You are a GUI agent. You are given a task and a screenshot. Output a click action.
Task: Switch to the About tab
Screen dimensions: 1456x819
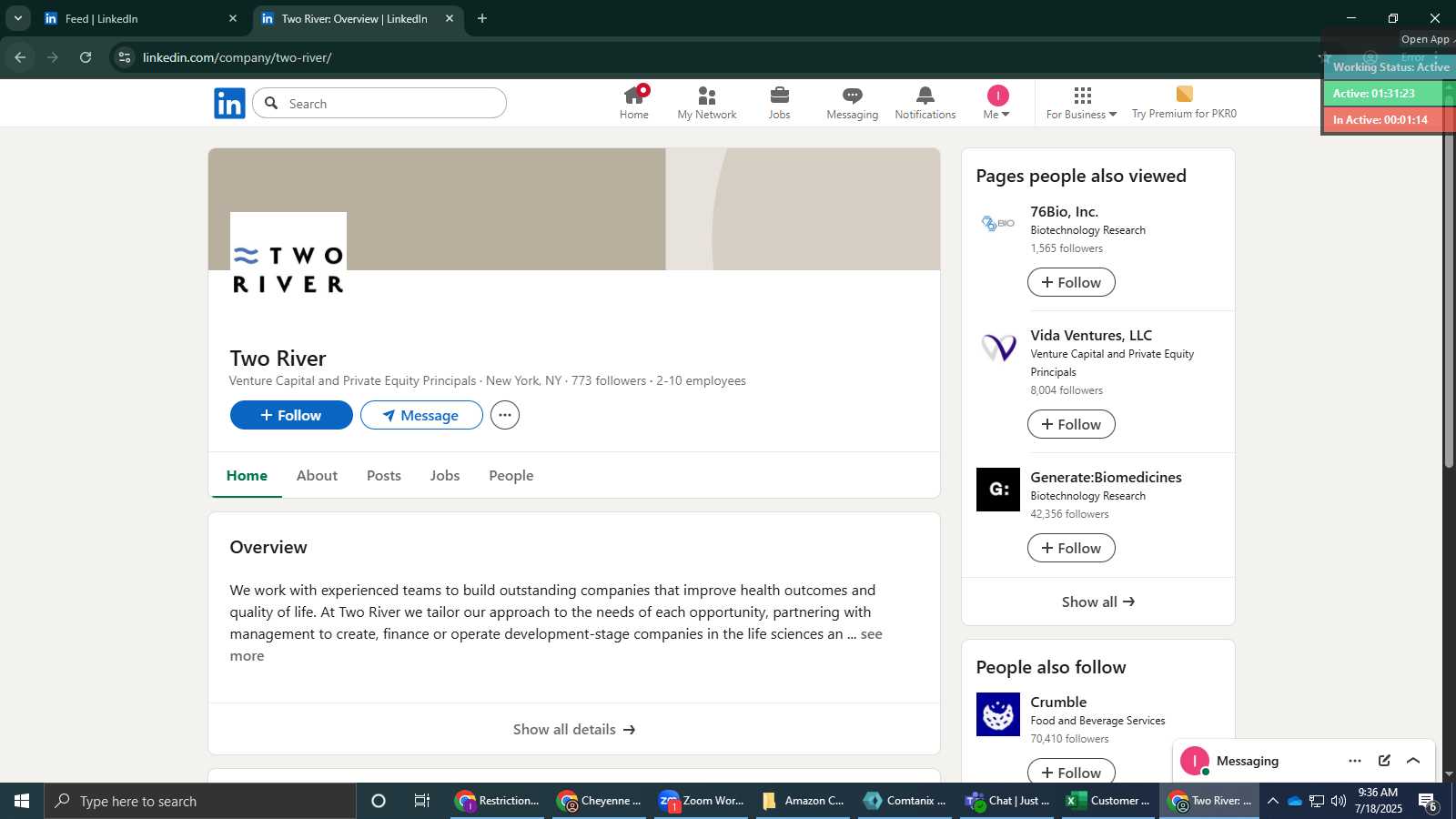(x=317, y=475)
